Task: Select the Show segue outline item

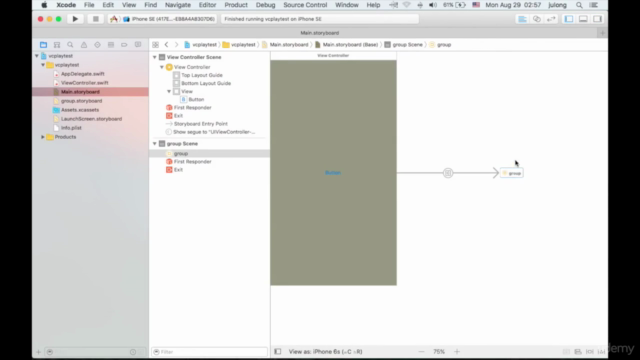Action: point(214,132)
